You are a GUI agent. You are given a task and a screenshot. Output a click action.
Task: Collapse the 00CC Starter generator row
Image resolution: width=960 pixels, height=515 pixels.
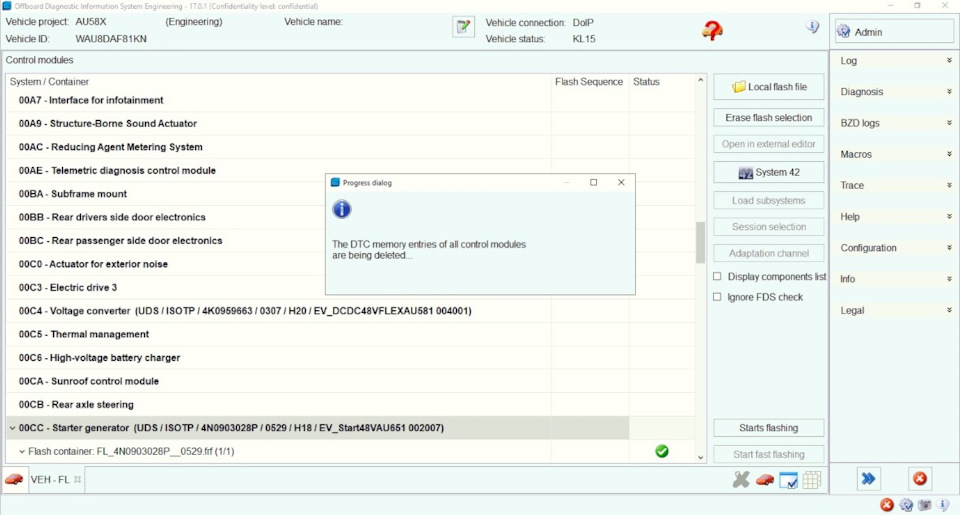coord(12,428)
